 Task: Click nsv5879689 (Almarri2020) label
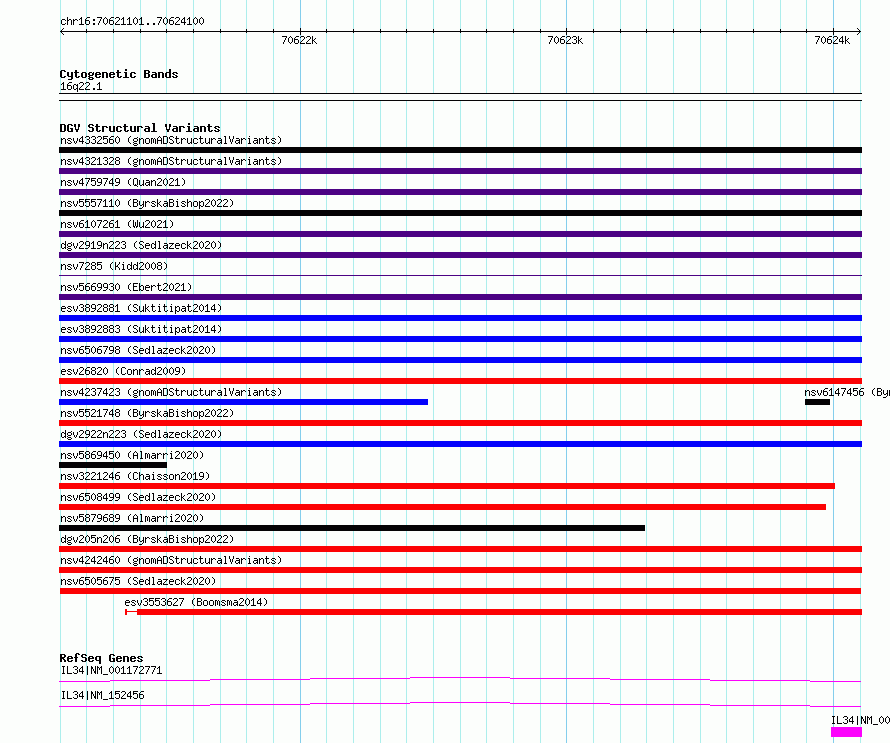tap(132, 518)
